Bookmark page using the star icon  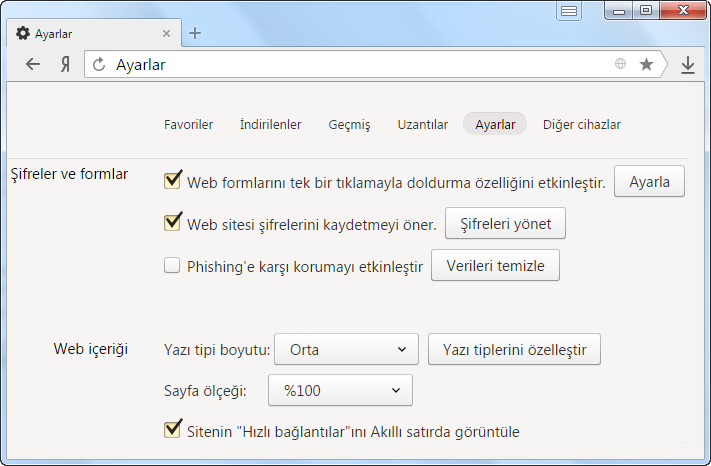pos(646,64)
